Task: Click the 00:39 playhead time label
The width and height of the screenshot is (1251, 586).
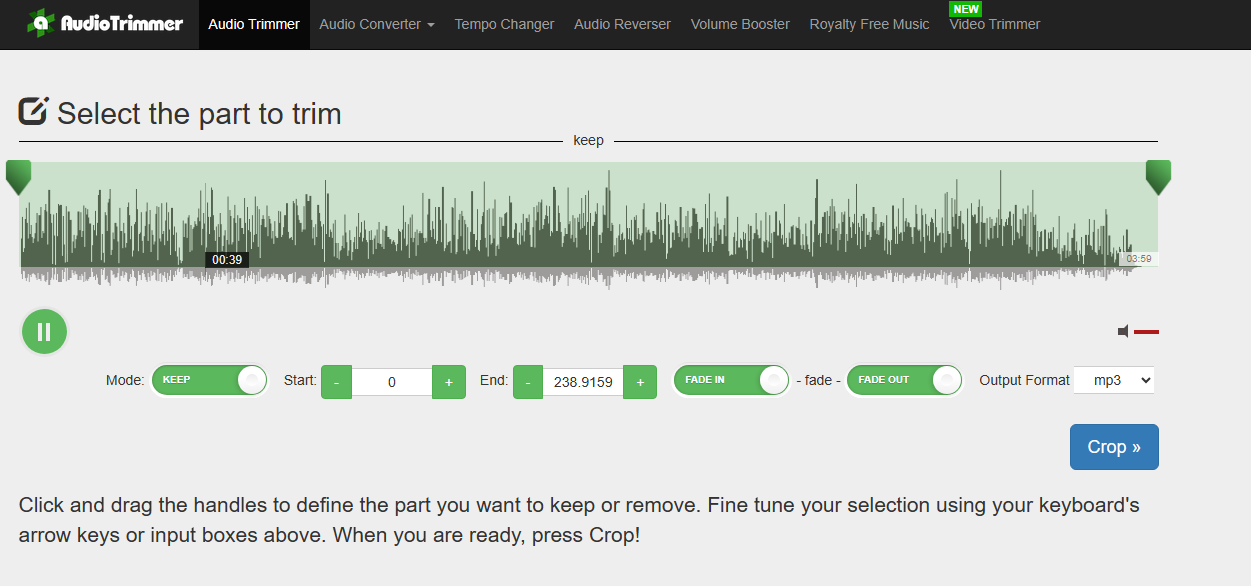Action: (227, 260)
